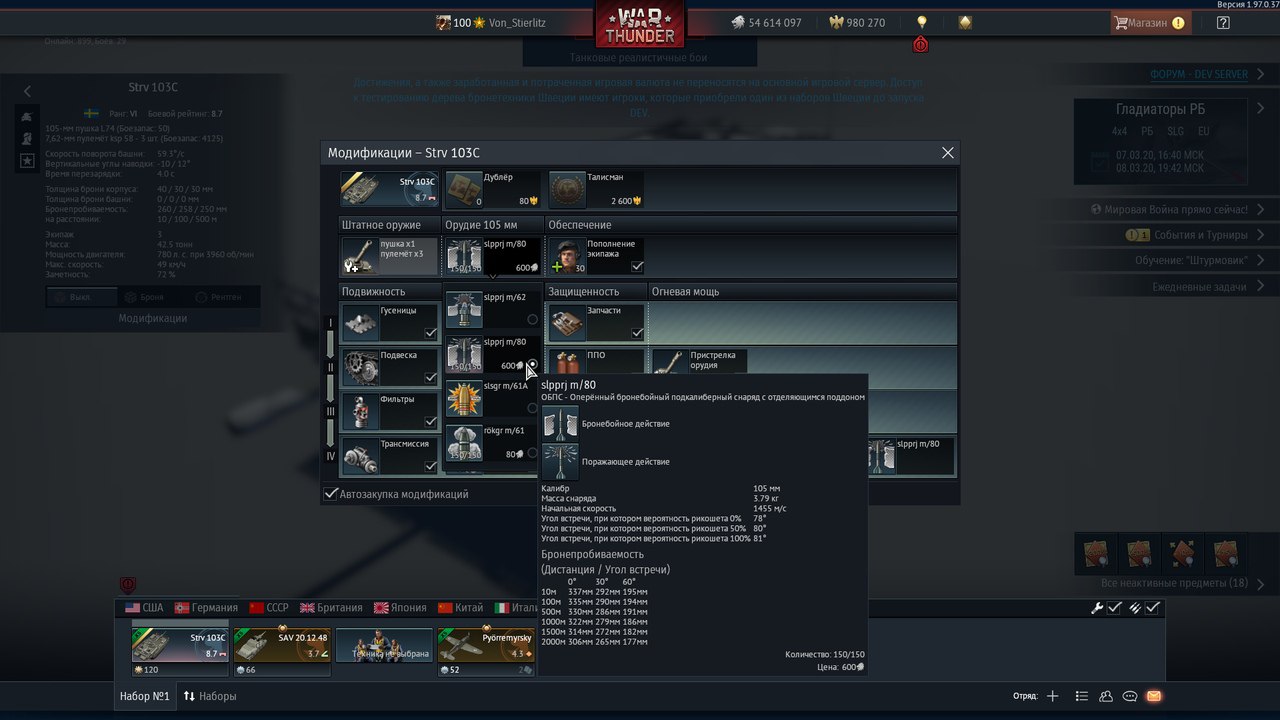
Task: Toggle auto-repair checkbox next to wrench
Action: (1115, 607)
